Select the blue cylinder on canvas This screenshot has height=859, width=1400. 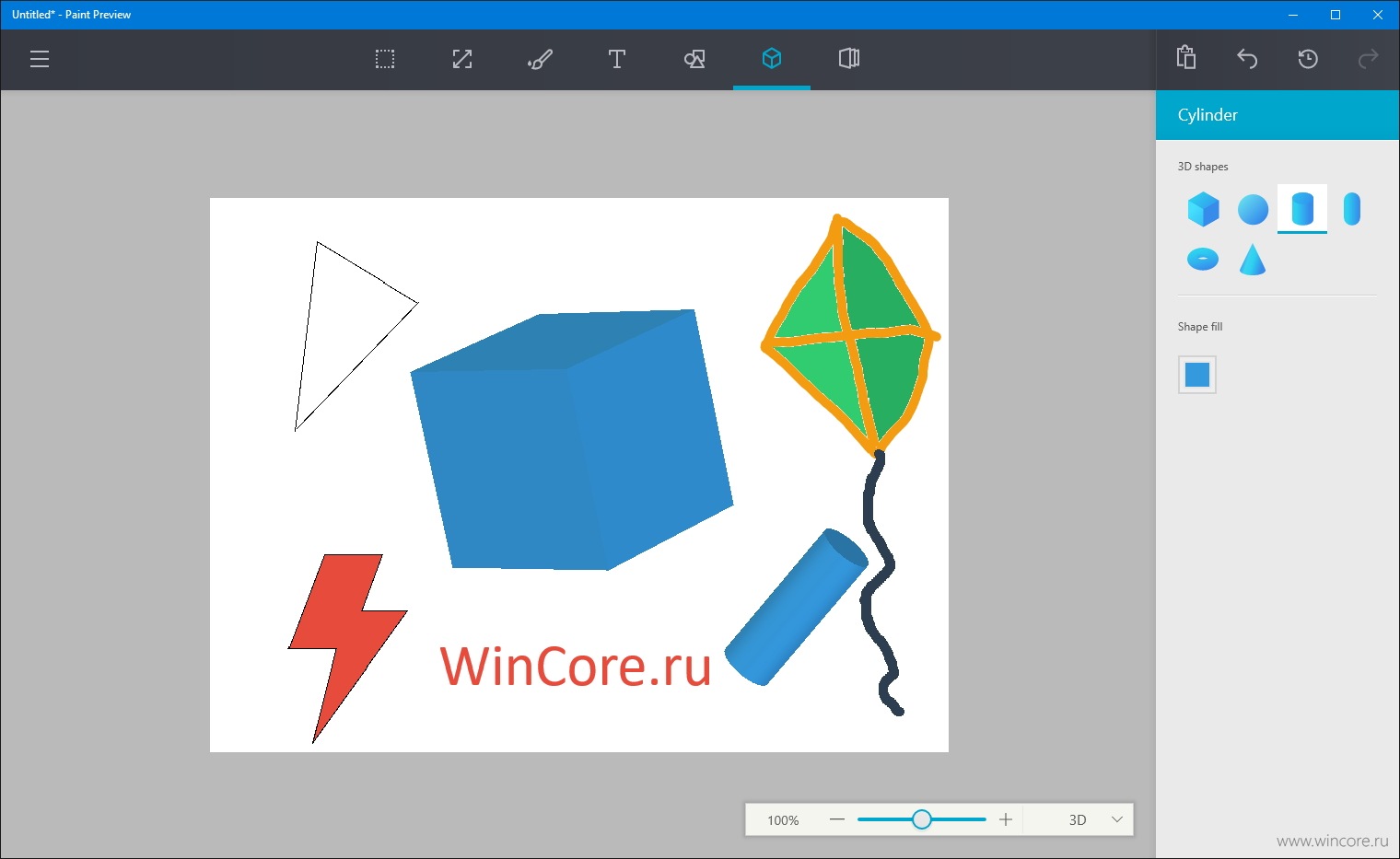tap(796, 607)
